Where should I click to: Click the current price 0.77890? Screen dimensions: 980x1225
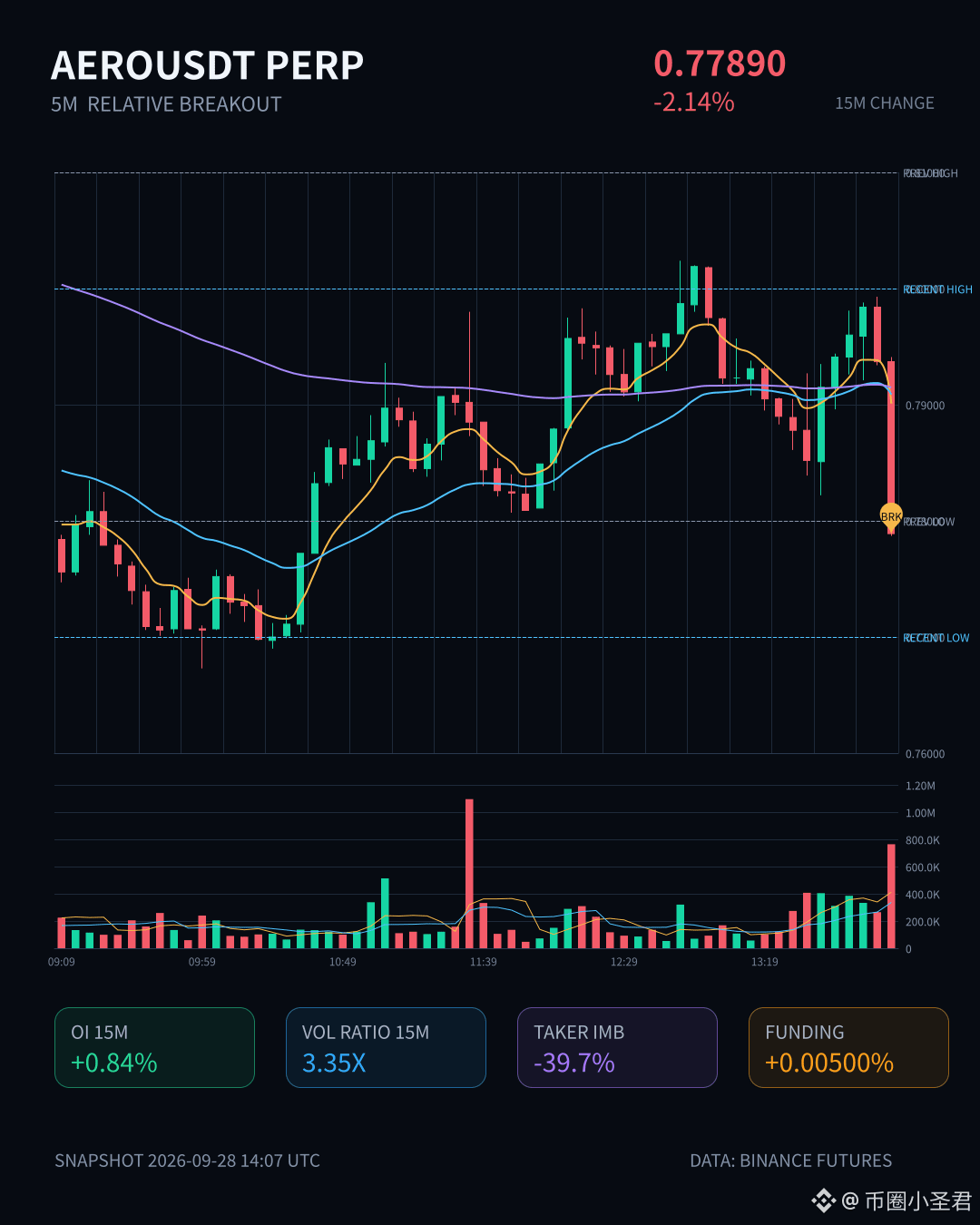[x=720, y=64]
